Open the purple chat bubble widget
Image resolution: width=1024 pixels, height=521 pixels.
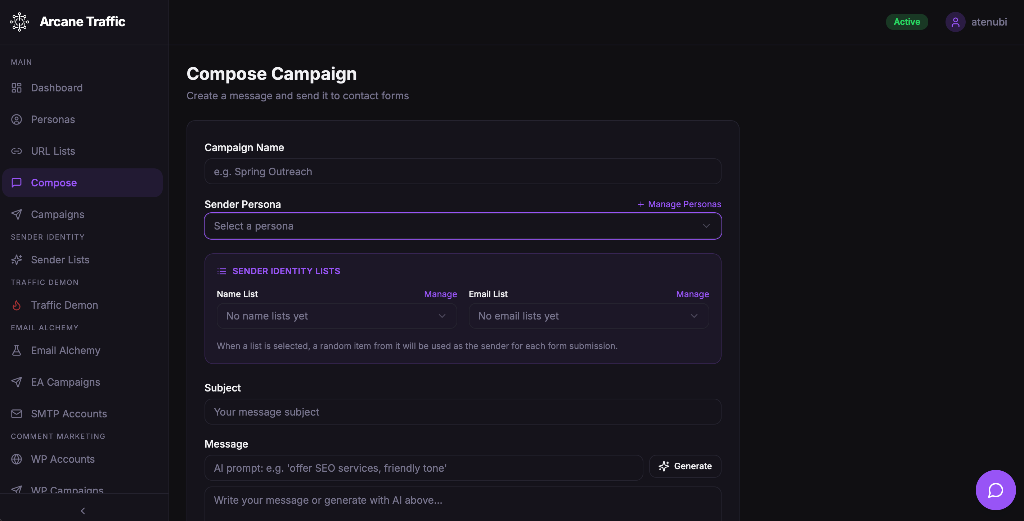tap(995, 490)
